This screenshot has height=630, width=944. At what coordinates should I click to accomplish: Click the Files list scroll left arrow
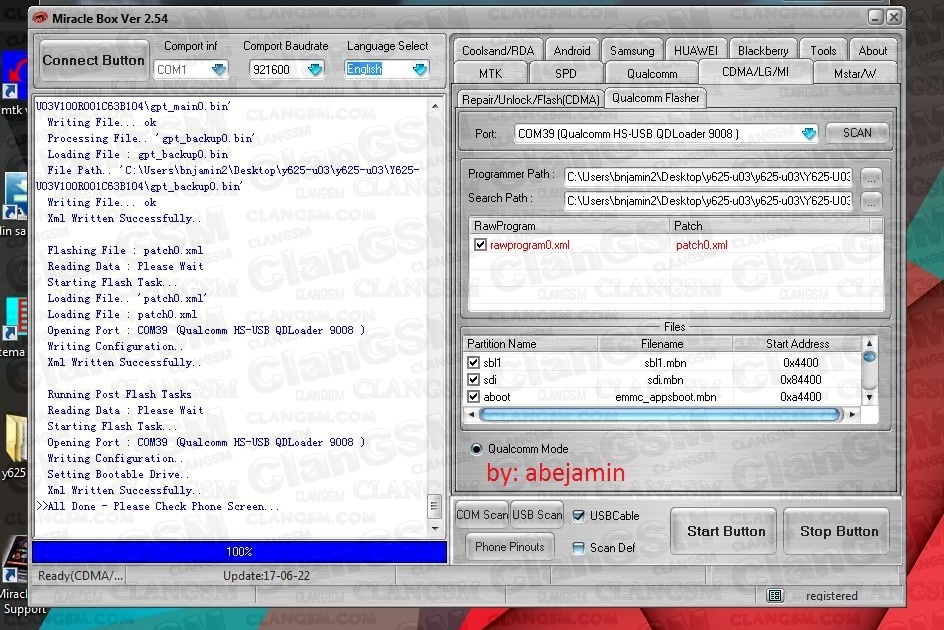(471, 414)
